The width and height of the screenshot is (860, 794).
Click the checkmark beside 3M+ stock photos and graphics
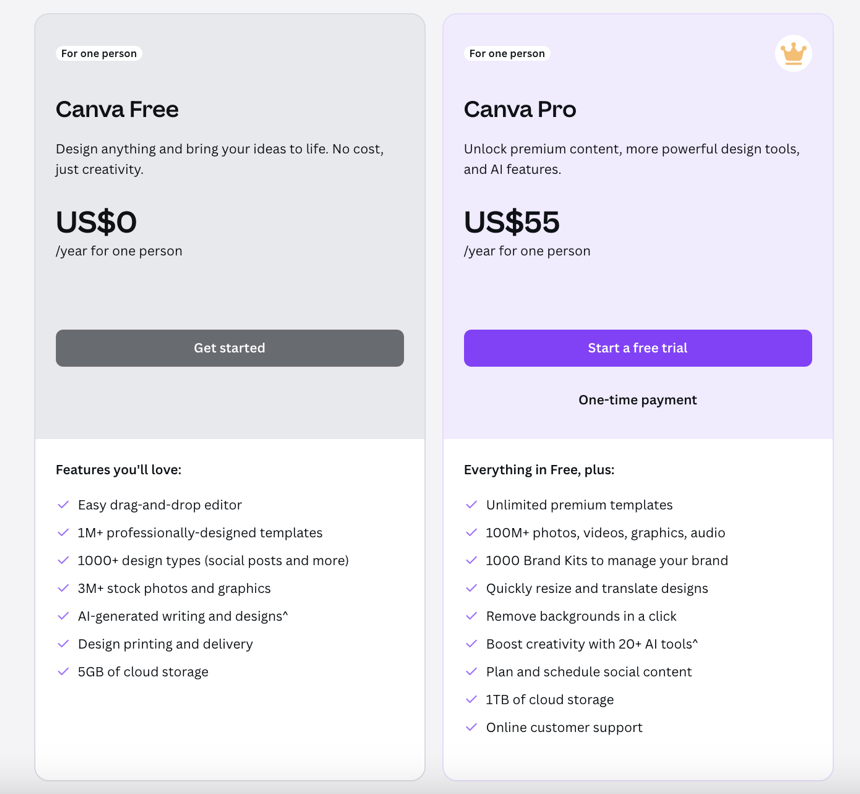pyautogui.click(x=63, y=589)
